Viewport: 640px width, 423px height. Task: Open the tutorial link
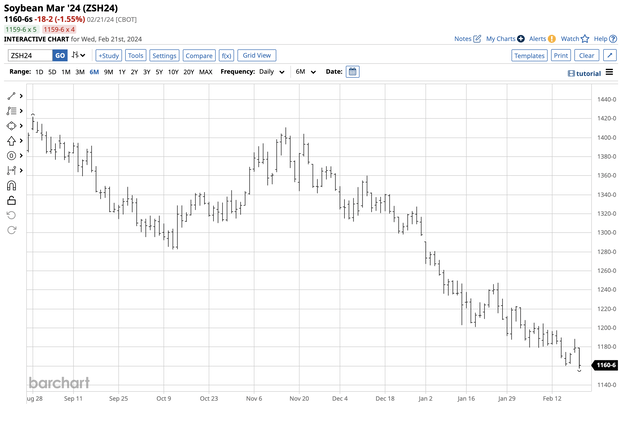pyautogui.click(x=584, y=73)
